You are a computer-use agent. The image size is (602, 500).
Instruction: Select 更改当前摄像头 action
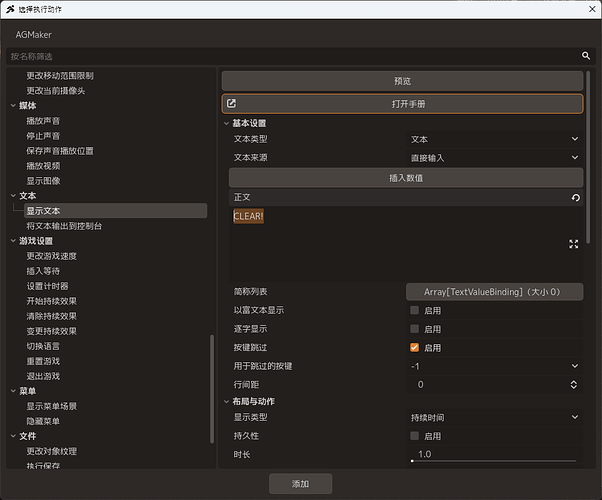[x=56, y=91]
